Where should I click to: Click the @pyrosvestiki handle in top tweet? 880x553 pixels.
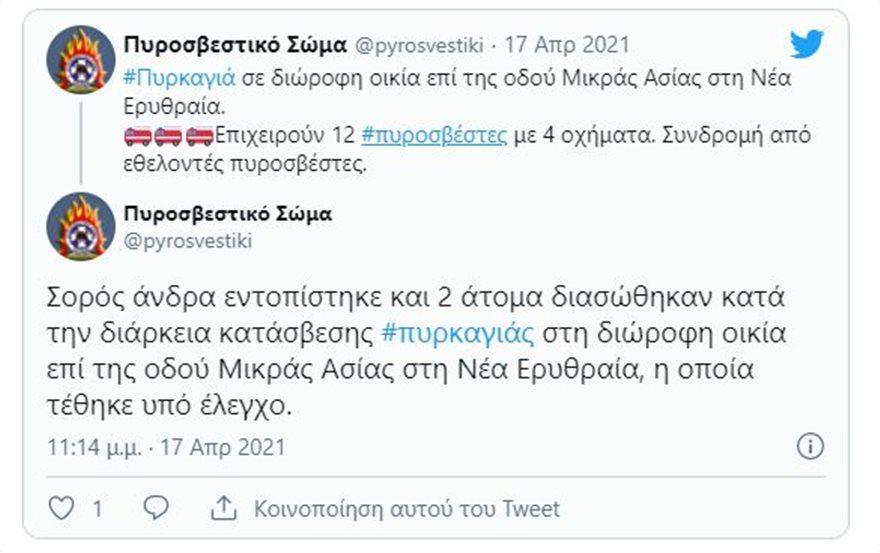click(x=420, y=45)
